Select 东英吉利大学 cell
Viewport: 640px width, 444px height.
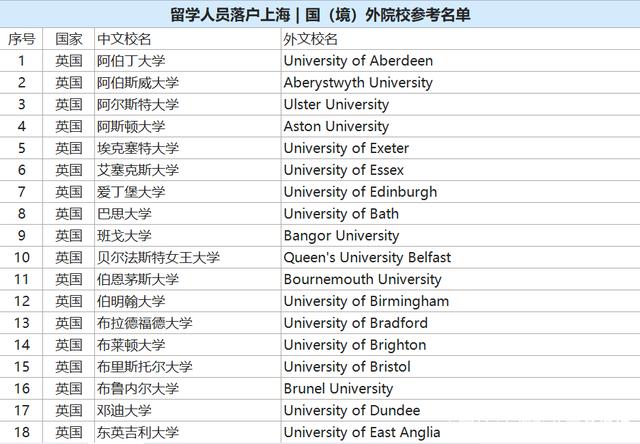pyautogui.click(x=188, y=432)
